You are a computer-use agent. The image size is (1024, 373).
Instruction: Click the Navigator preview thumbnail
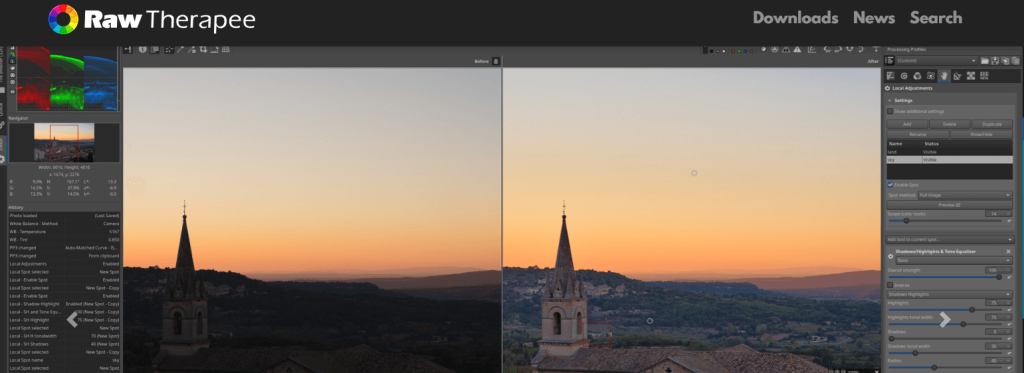pos(64,142)
